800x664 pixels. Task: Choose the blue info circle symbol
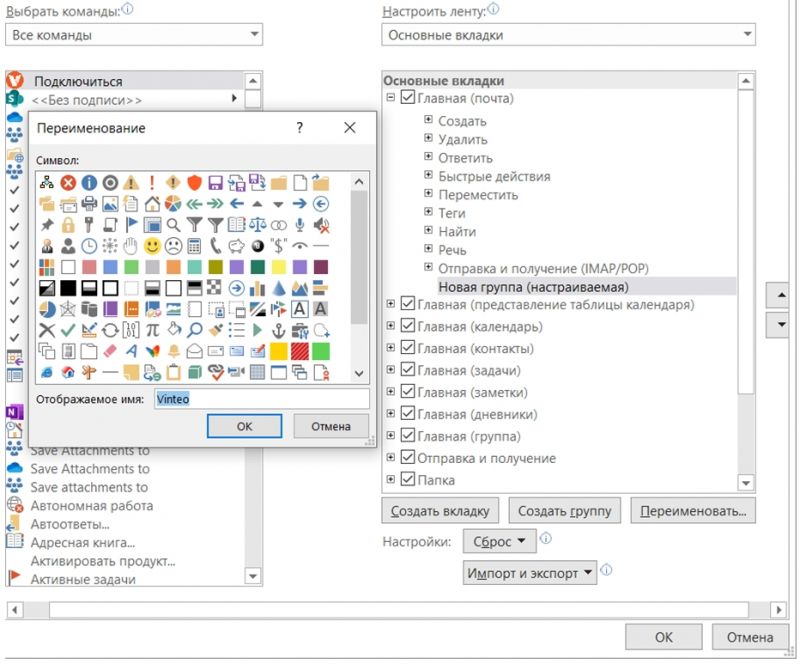coord(89,182)
